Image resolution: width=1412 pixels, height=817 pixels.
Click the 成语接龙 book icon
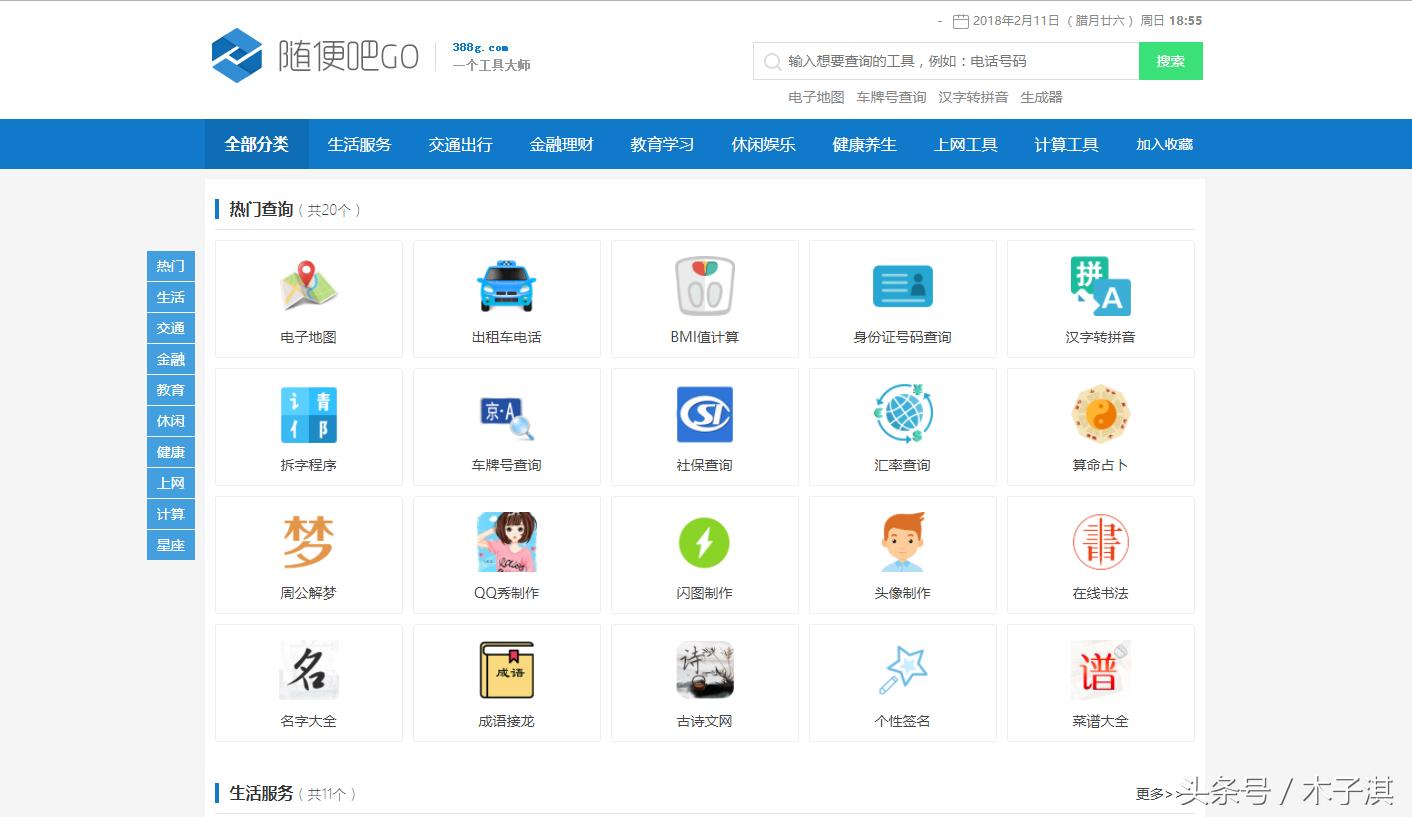click(x=506, y=670)
